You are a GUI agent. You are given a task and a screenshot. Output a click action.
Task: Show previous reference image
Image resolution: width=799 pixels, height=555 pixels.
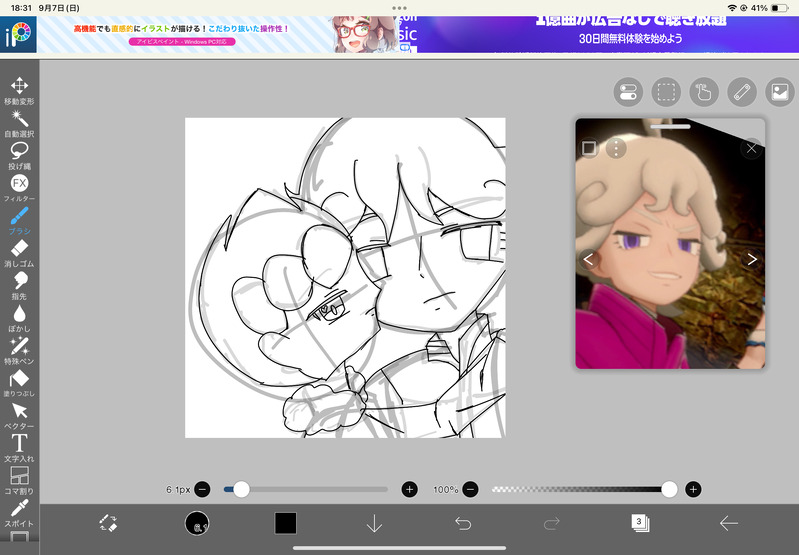click(589, 259)
